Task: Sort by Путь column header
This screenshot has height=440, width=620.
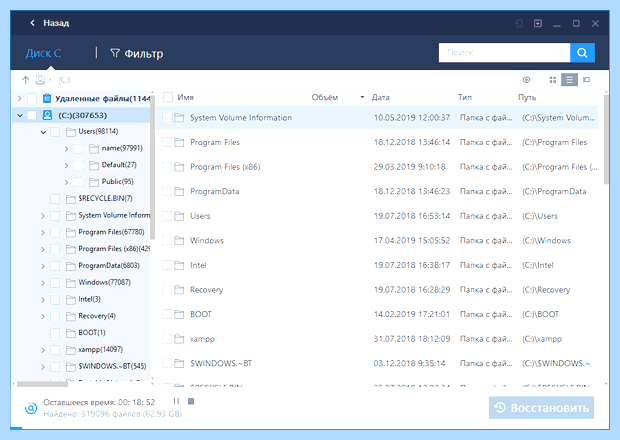Action: pyautogui.click(x=527, y=97)
